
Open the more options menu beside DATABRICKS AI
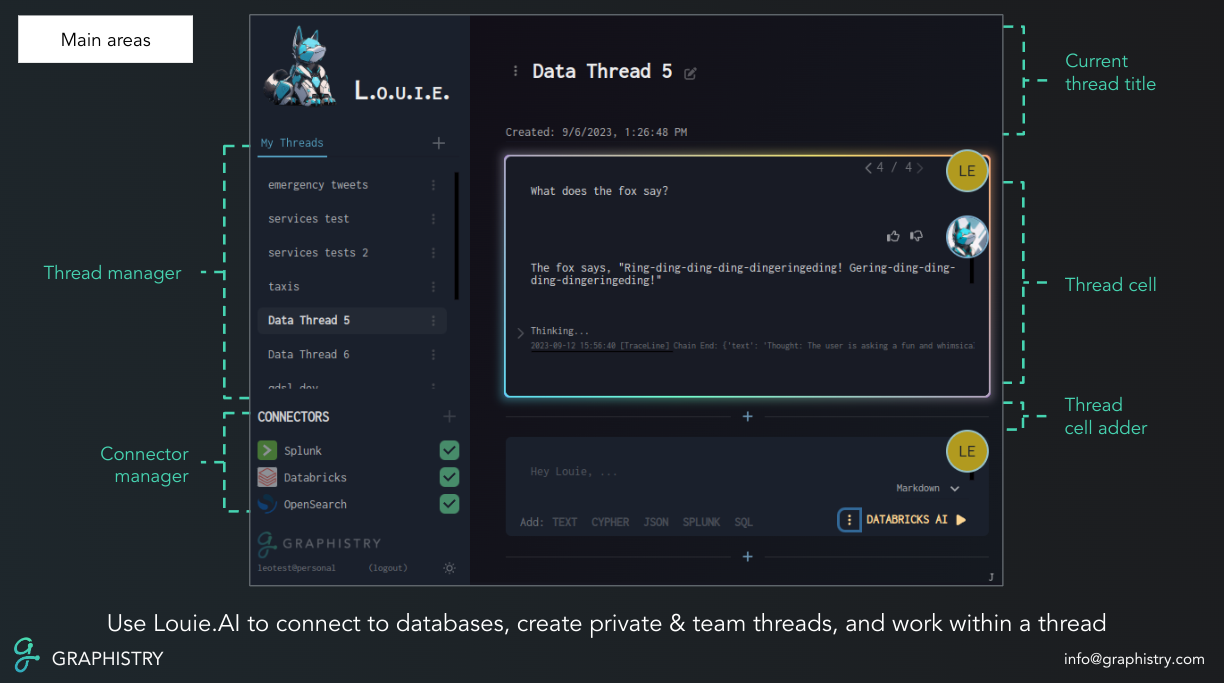tap(849, 520)
